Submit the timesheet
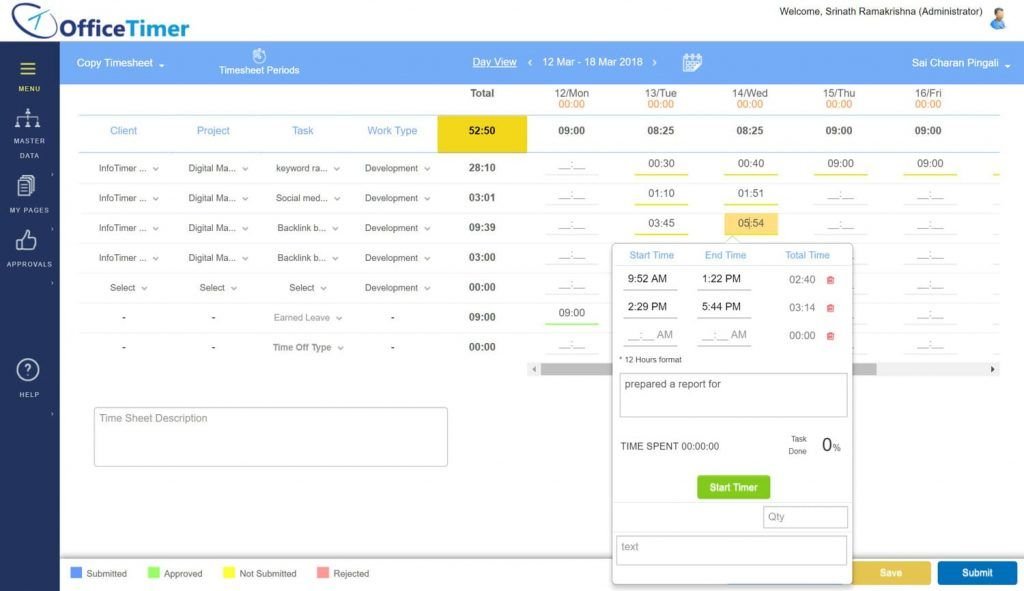This screenshot has height=591, width=1024. pyautogui.click(x=976, y=572)
